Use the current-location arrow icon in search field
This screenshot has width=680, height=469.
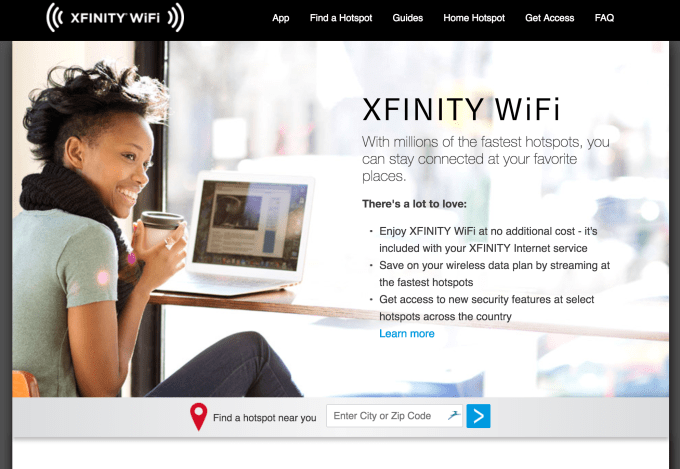coord(454,416)
